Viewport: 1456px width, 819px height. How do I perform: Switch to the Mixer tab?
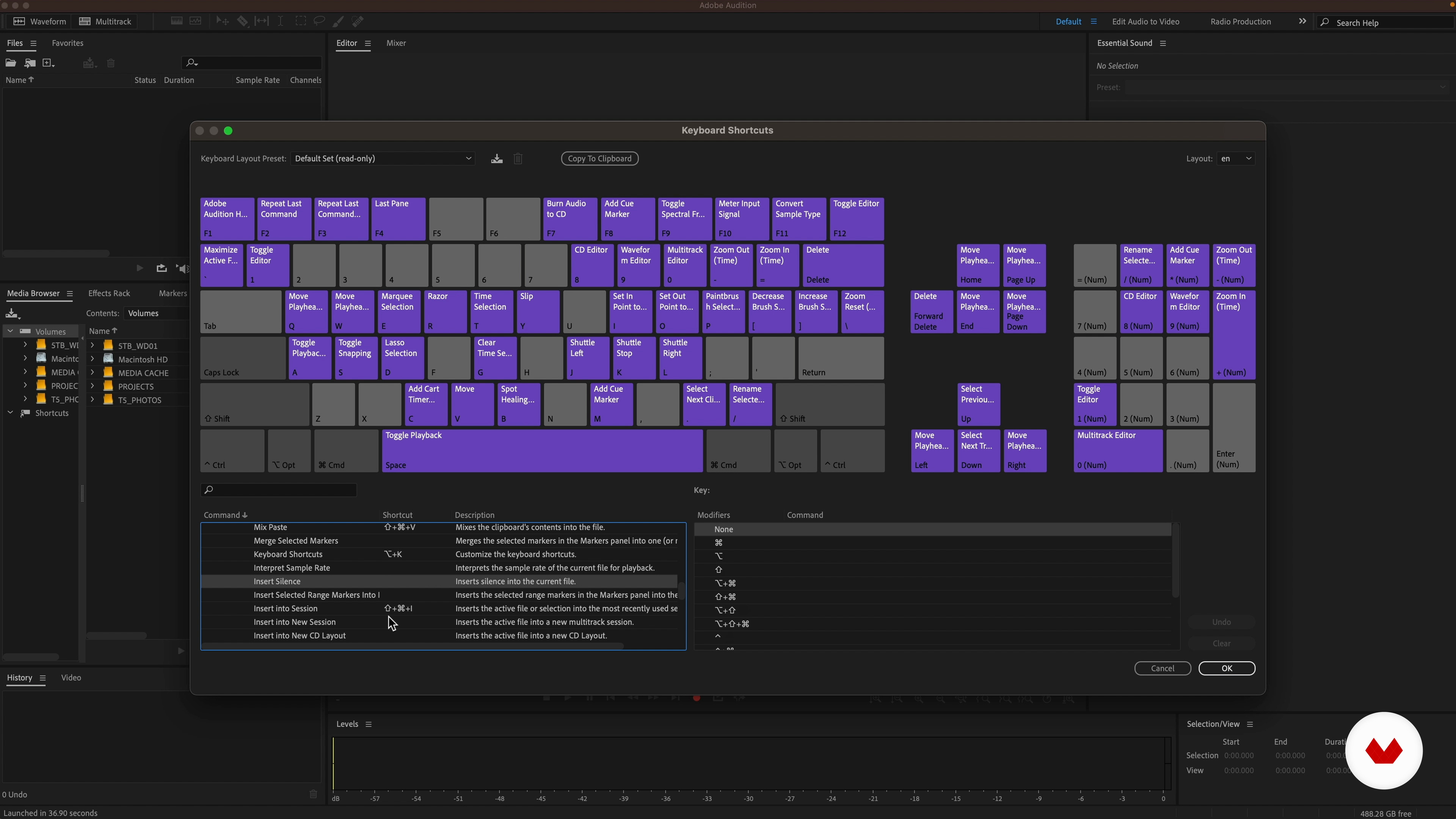395,44
